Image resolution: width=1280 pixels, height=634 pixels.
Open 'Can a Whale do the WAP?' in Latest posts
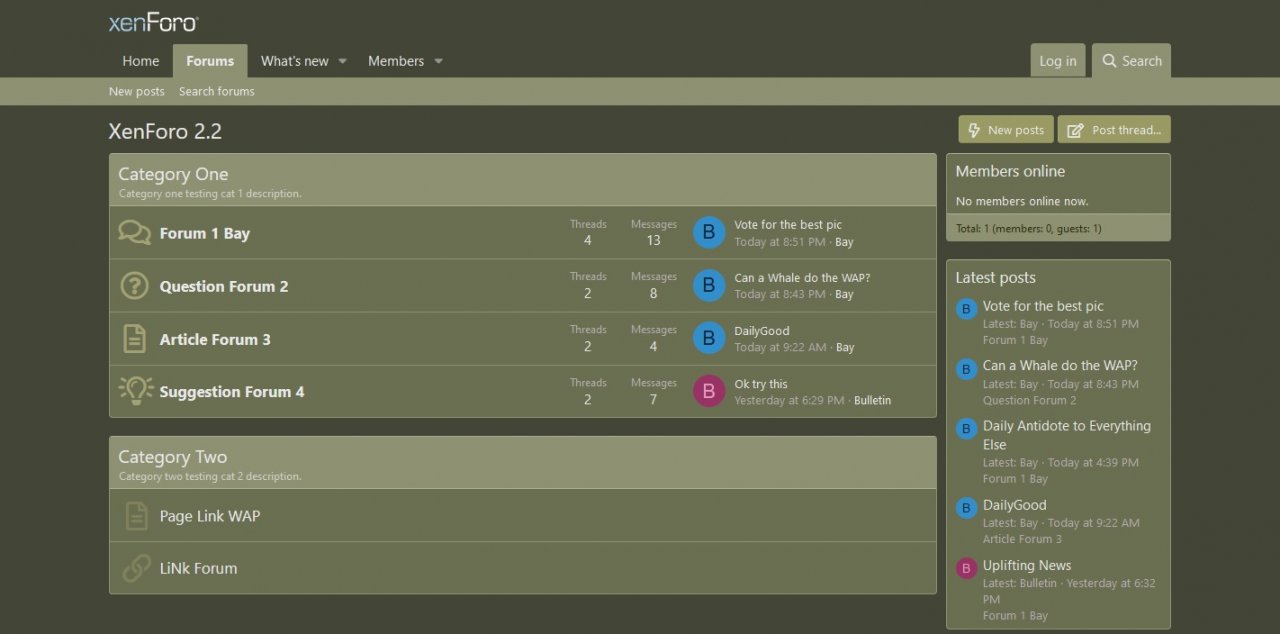point(1059,366)
